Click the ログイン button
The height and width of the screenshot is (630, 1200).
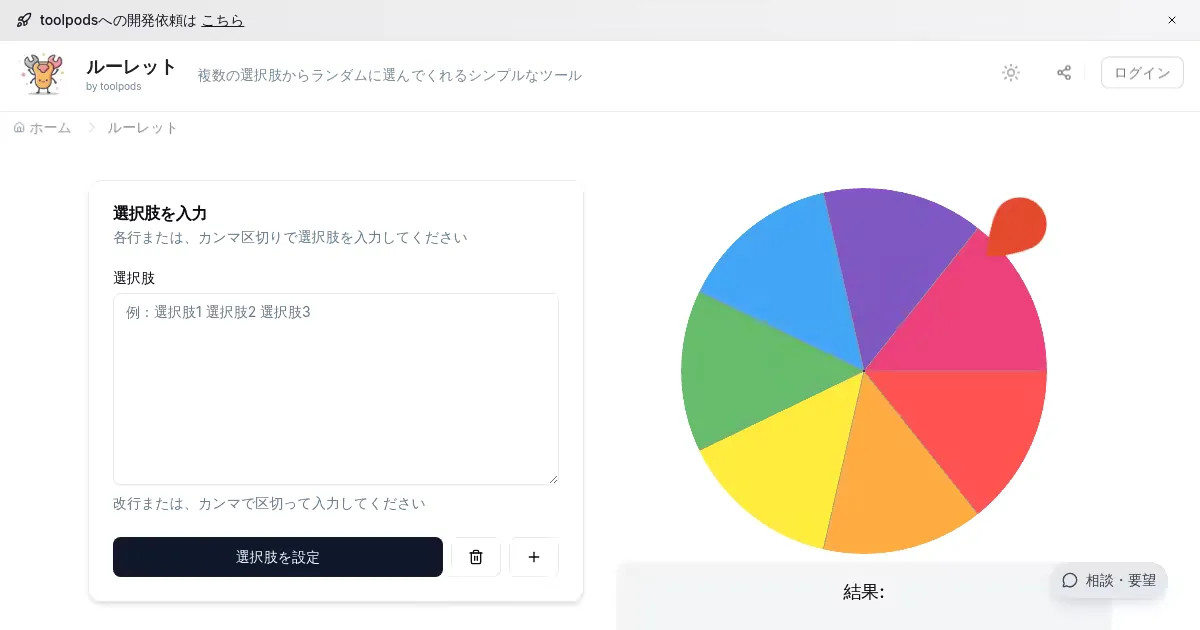pyautogui.click(x=1142, y=73)
